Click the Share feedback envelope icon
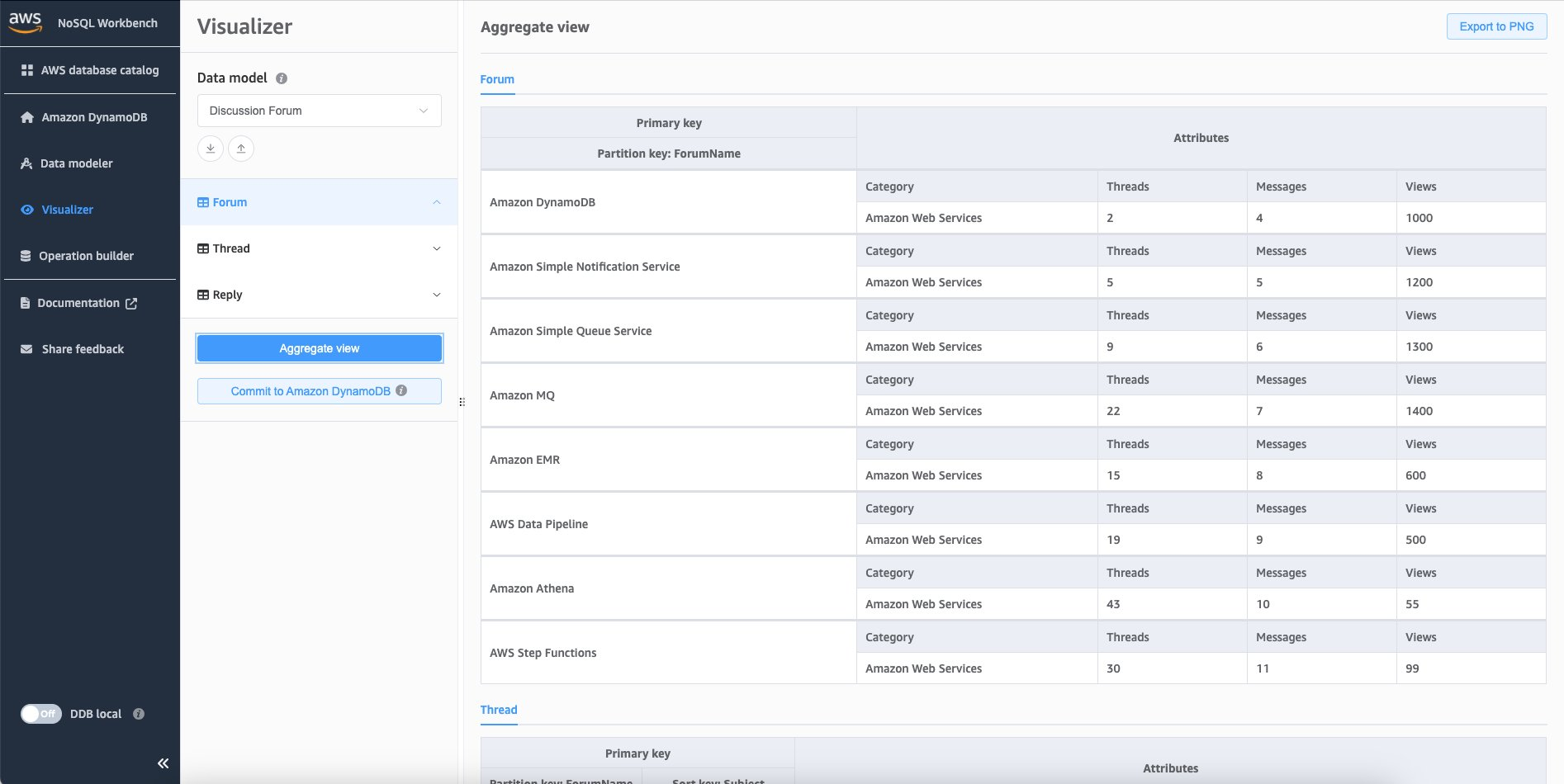 pos(26,348)
